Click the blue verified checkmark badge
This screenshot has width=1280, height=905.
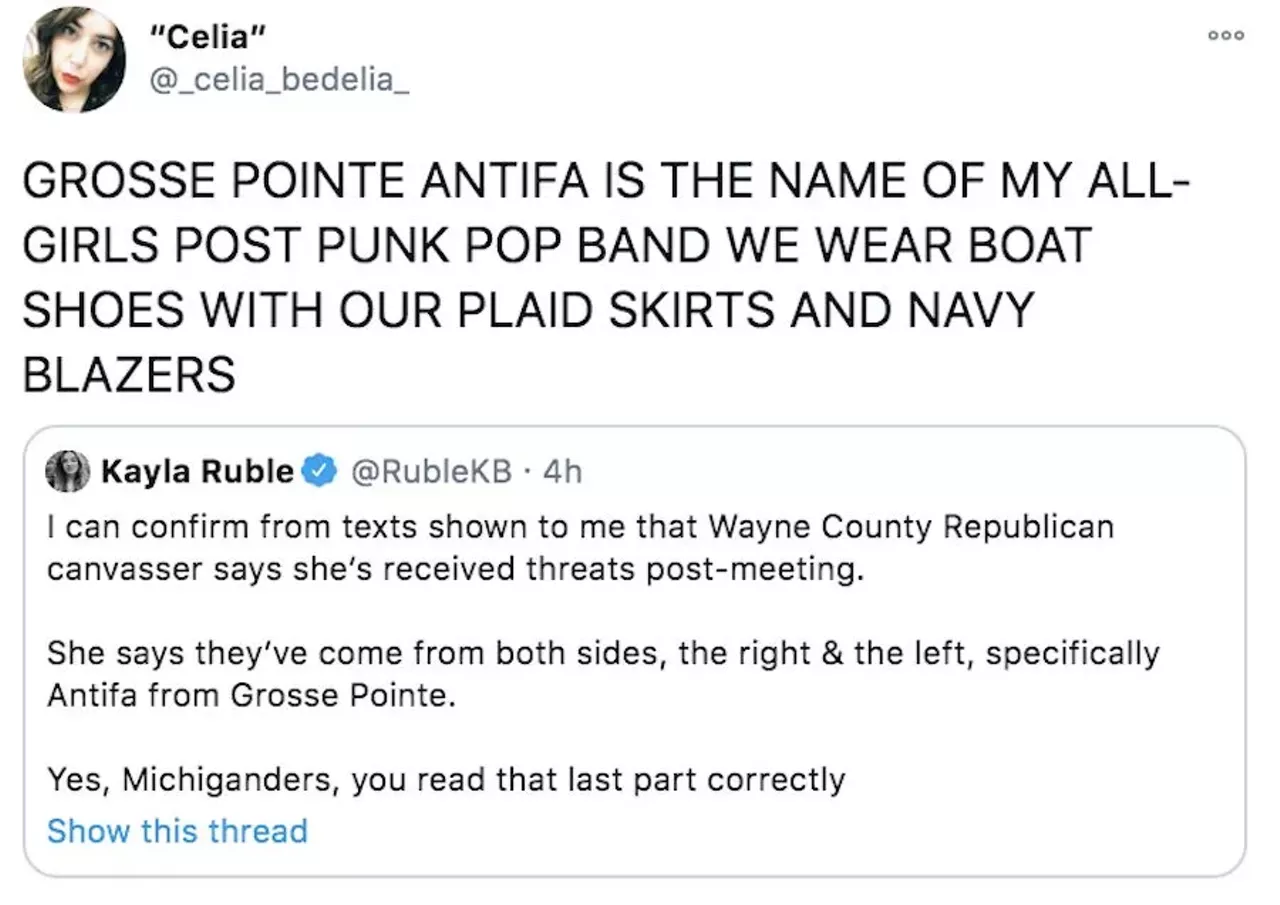pyautogui.click(x=320, y=471)
